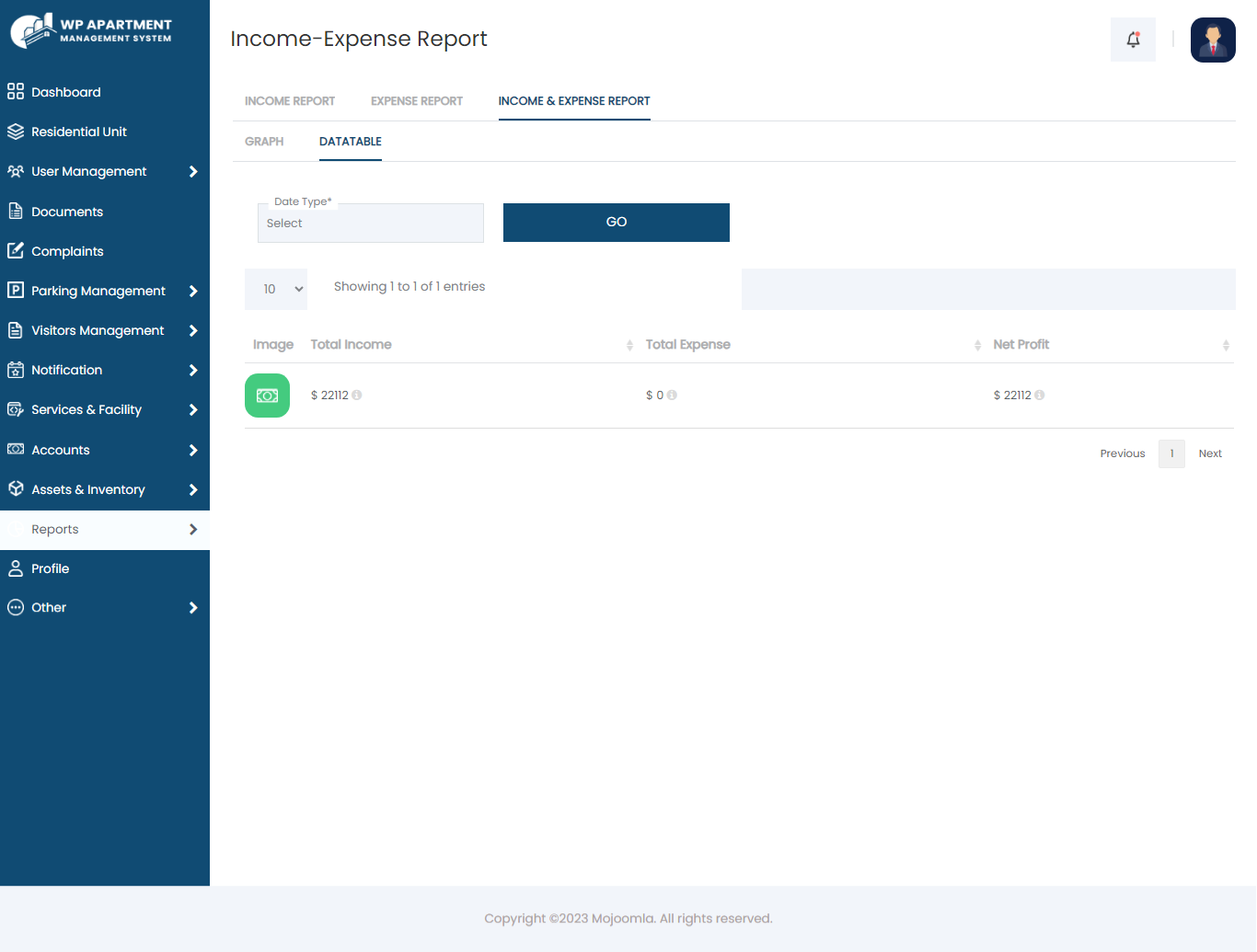Expand Assets & Inventory submenu chevron
This screenshot has width=1257, height=952.
coord(193,489)
